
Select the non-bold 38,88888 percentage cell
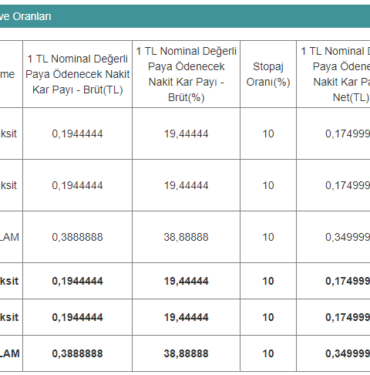click(x=186, y=237)
